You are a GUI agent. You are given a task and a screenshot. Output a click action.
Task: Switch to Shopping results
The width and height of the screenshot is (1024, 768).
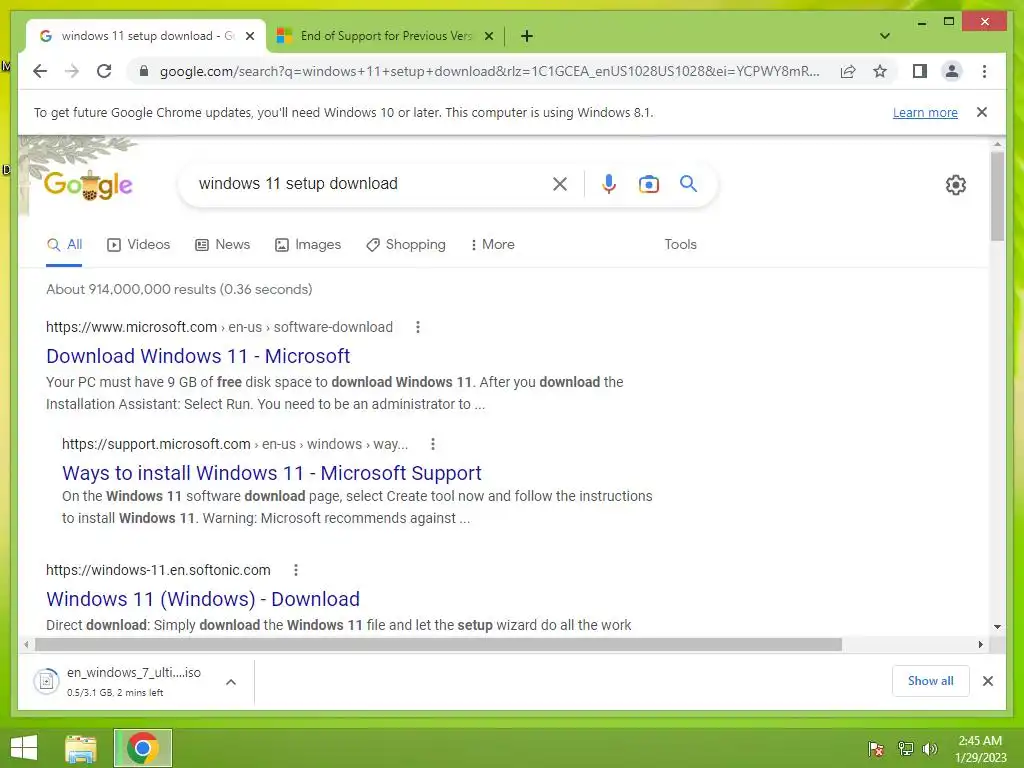[406, 245]
